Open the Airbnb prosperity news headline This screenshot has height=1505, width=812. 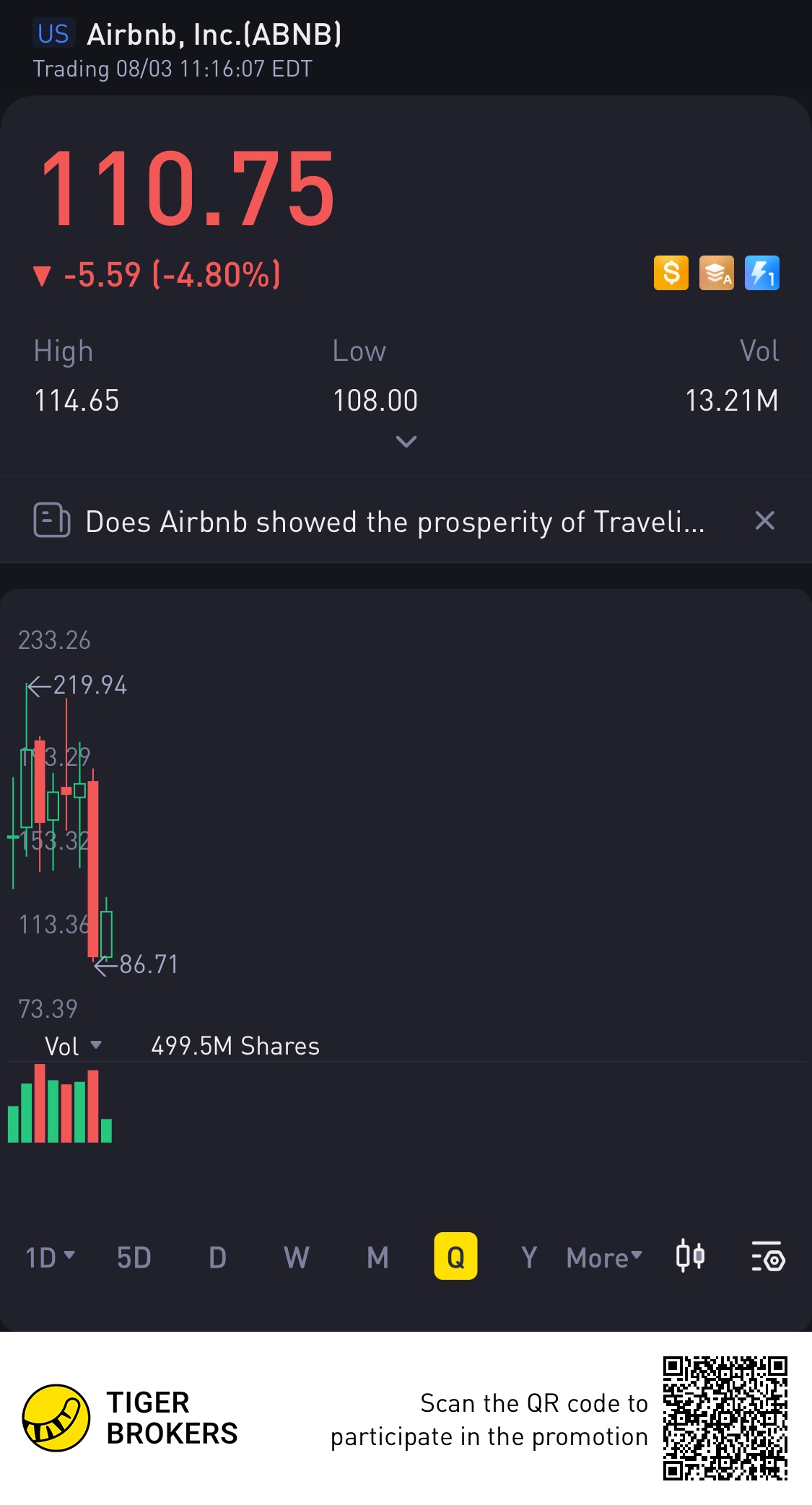(x=395, y=522)
